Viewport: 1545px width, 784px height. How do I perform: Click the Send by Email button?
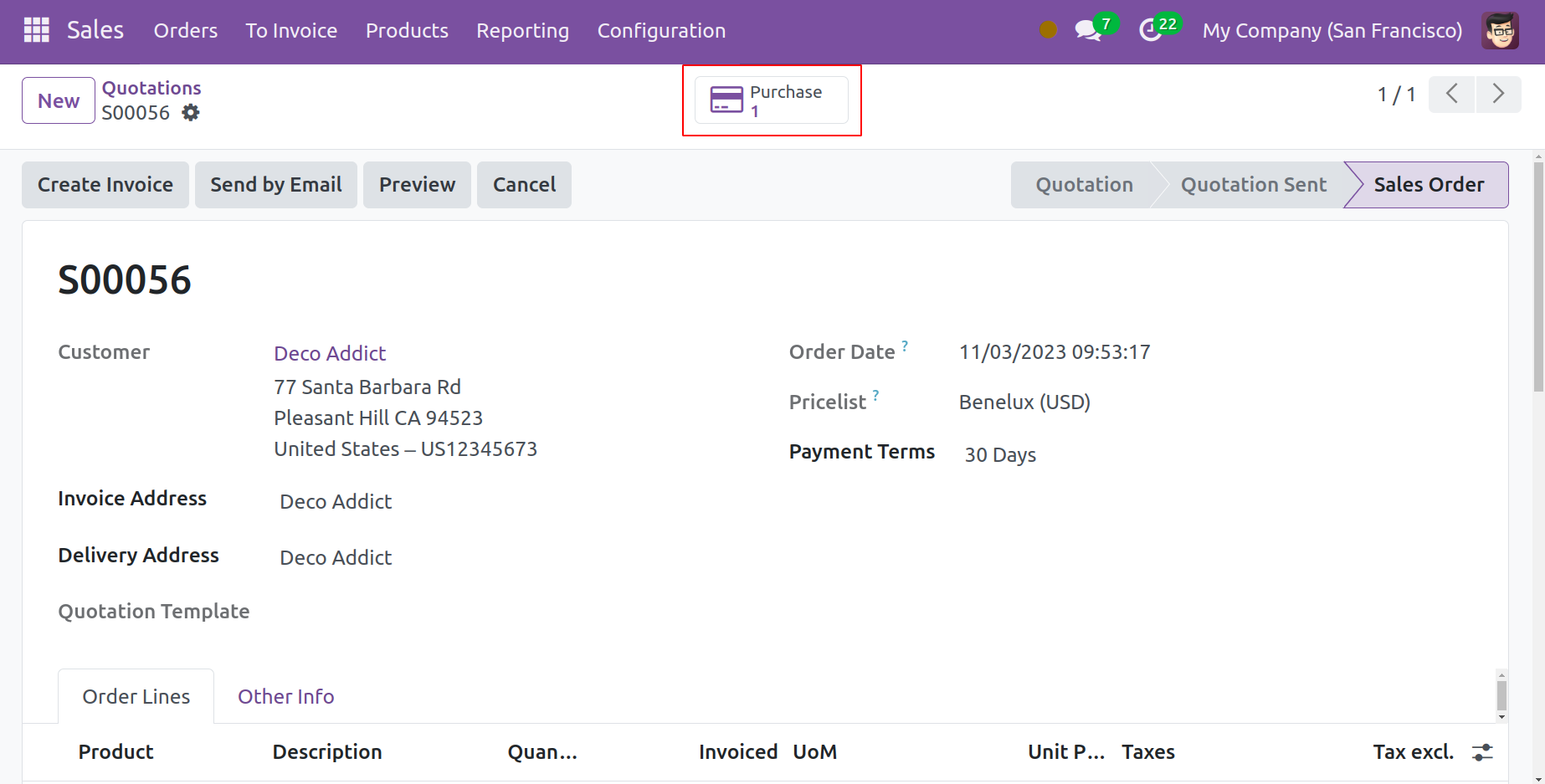pos(275,185)
